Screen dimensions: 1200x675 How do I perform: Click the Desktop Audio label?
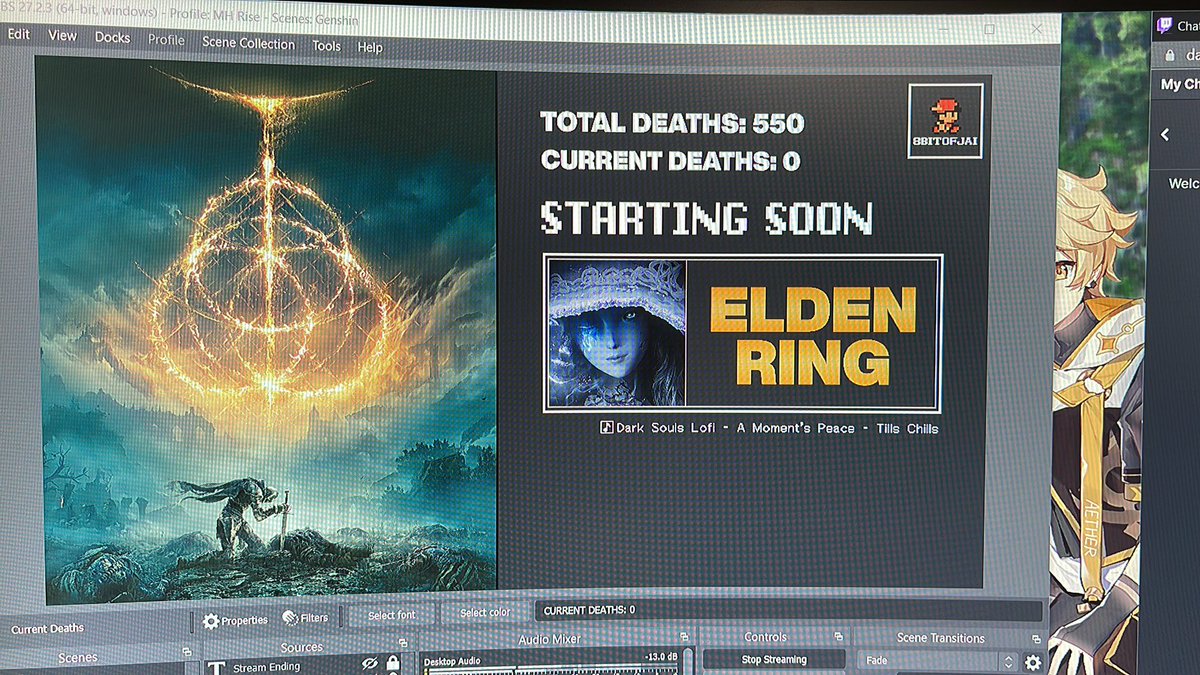coord(452,661)
